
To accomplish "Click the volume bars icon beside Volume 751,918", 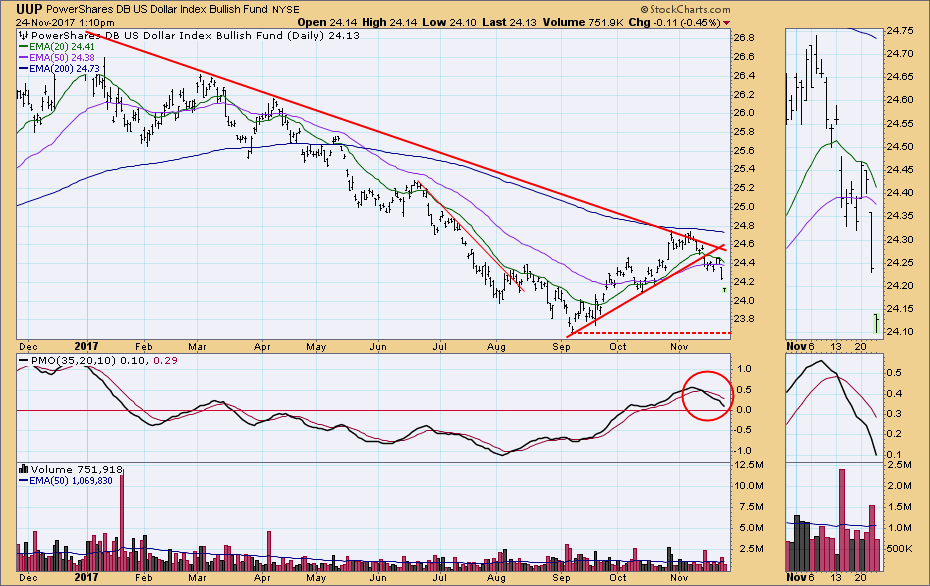I will (x=24, y=469).
